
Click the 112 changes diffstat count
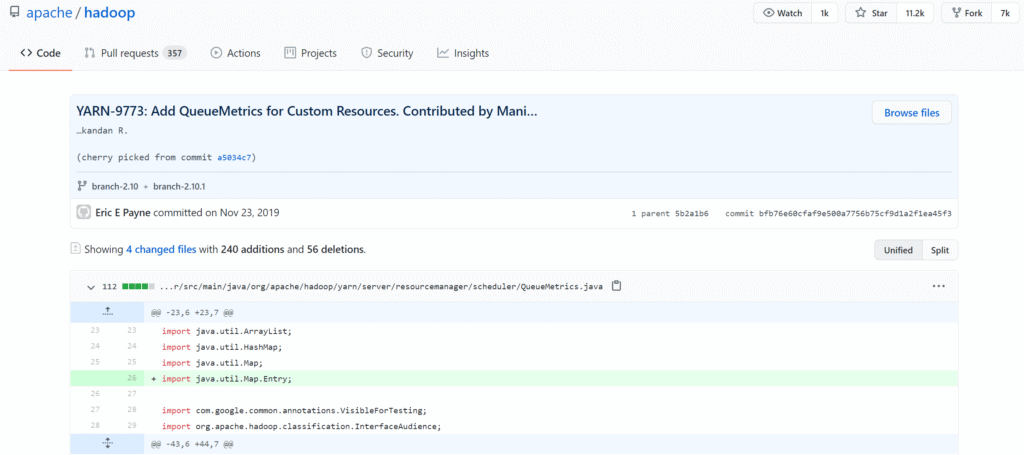(110, 287)
